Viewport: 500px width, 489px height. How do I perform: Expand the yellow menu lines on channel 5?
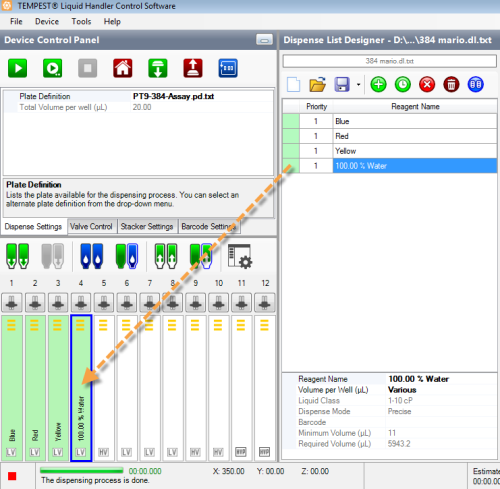tap(103, 325)
